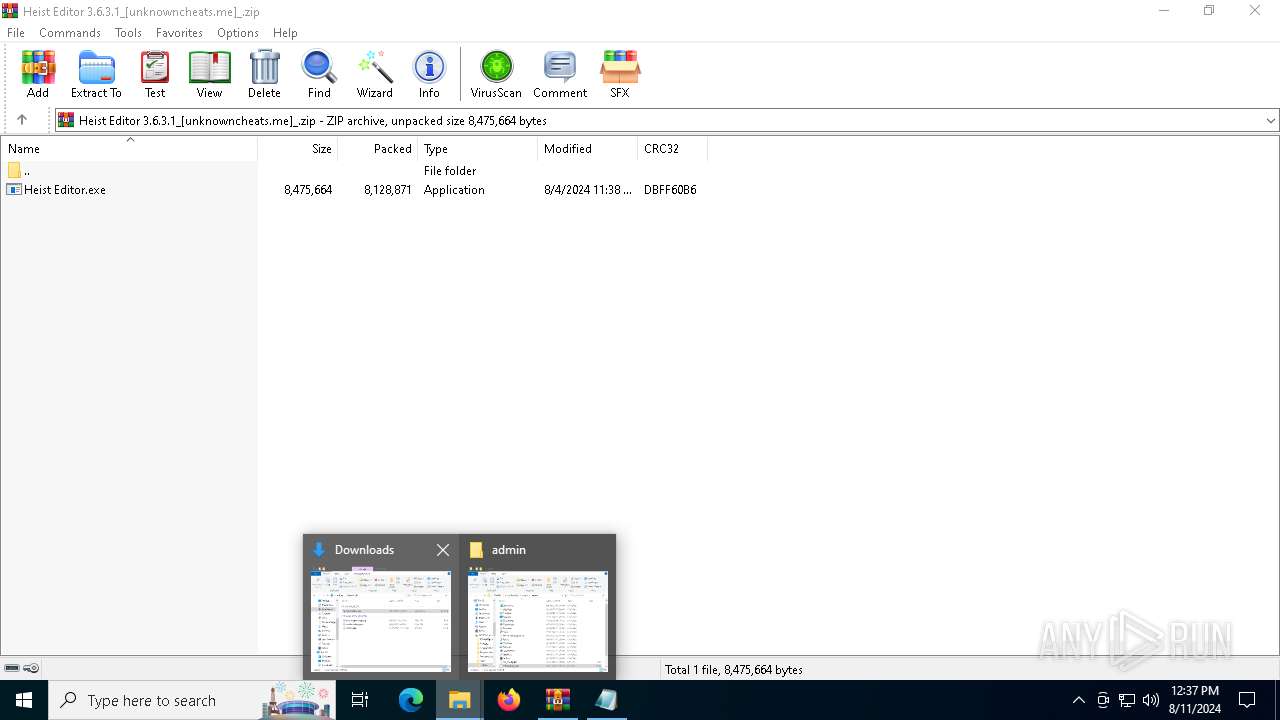Open the taskbar clock and date
The image size is (1280, 720).
(1195, 700)
